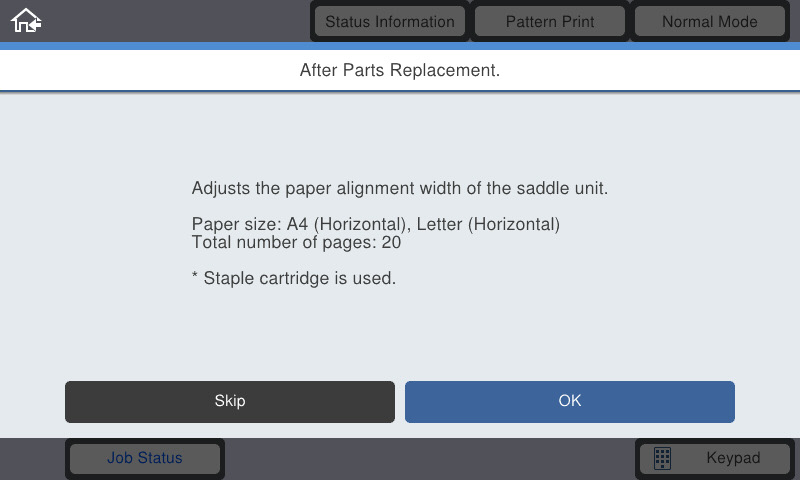The image size is (800, 480).
Task: Switch to Normal Mode
Action: click(x=710, y=21)
